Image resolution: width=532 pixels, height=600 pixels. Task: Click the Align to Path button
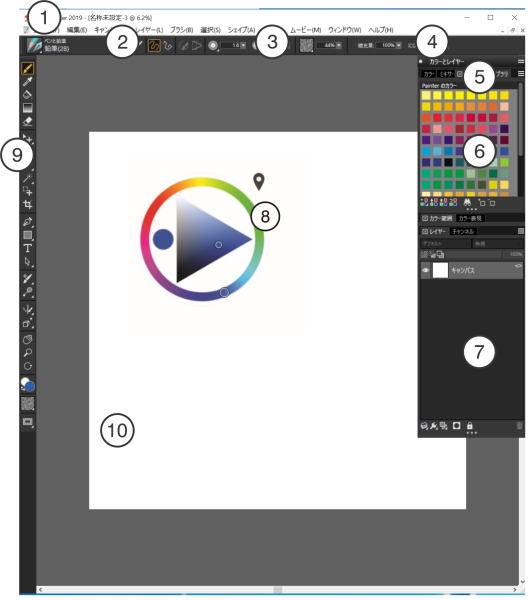[x=184, y=46]
